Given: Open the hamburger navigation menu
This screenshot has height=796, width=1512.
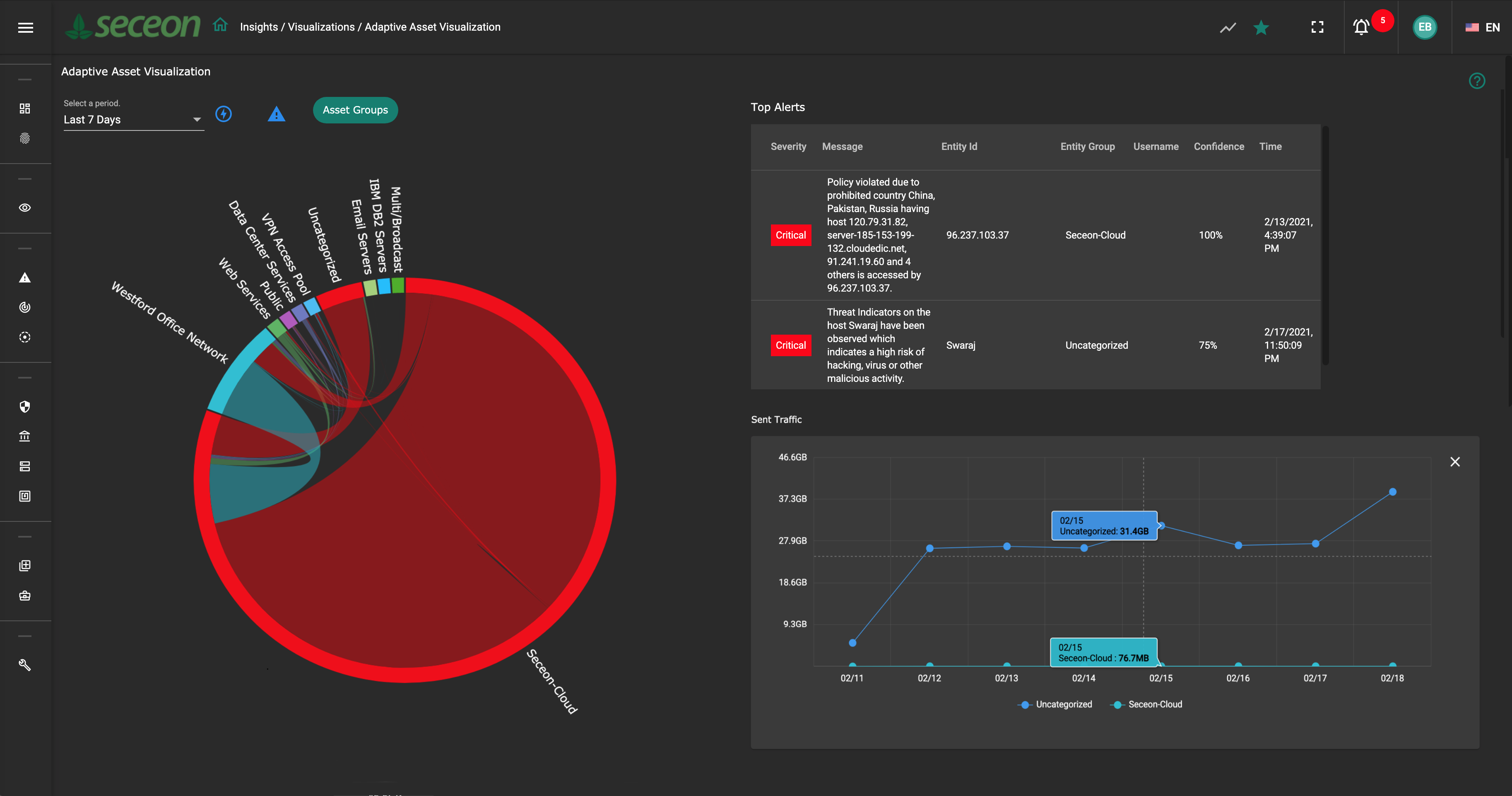Looking at the screenshot, I should click(25, 28).
